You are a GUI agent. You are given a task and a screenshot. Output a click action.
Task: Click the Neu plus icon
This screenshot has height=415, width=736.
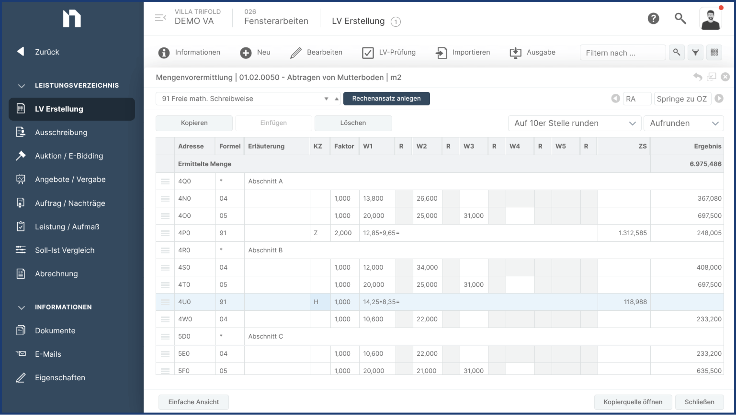(246, 52)
